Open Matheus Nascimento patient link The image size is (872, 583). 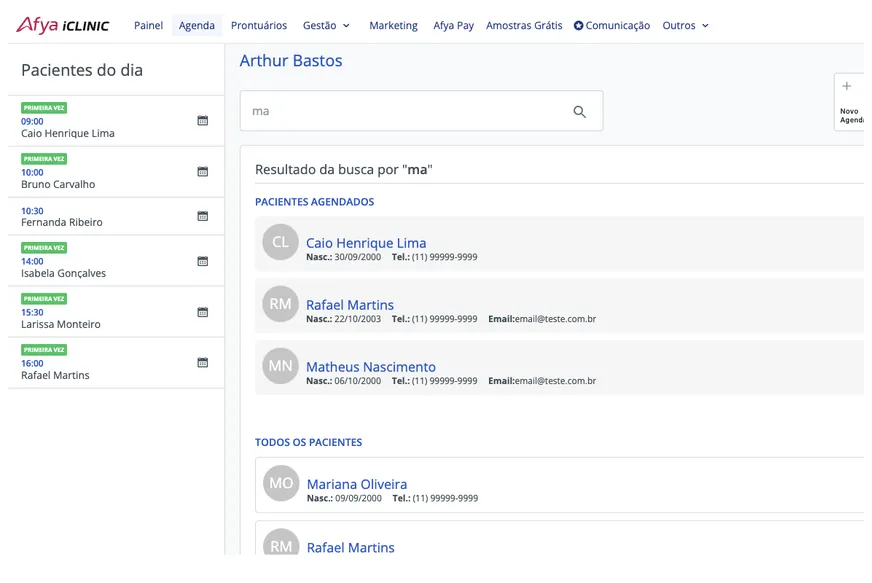[x=371, y=367]
